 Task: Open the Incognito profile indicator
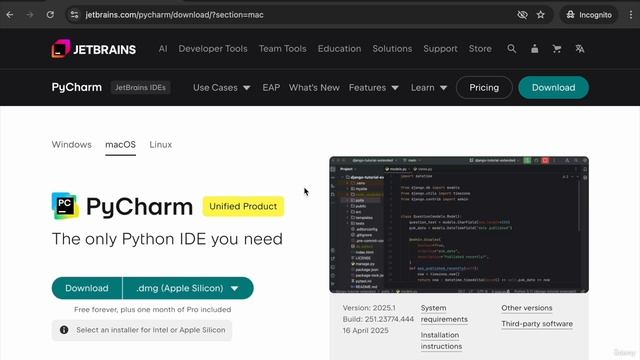point(589,15)
